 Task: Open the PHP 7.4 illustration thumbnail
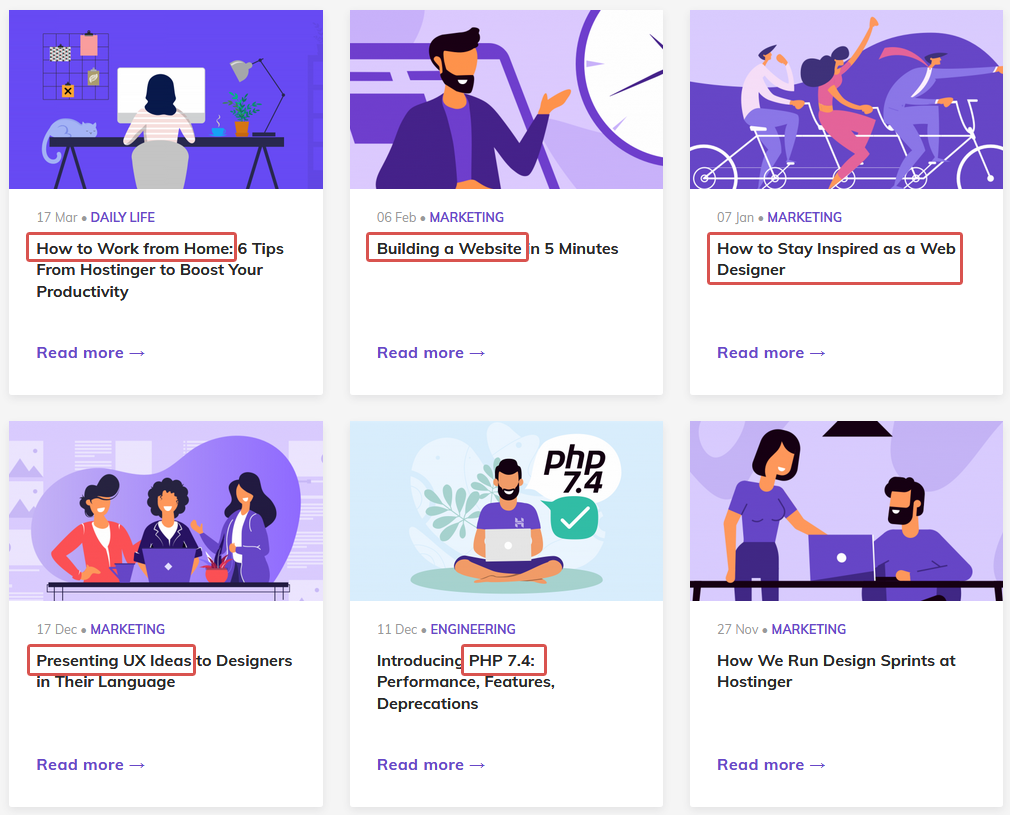pyautogui.click(x=506, y=510)
